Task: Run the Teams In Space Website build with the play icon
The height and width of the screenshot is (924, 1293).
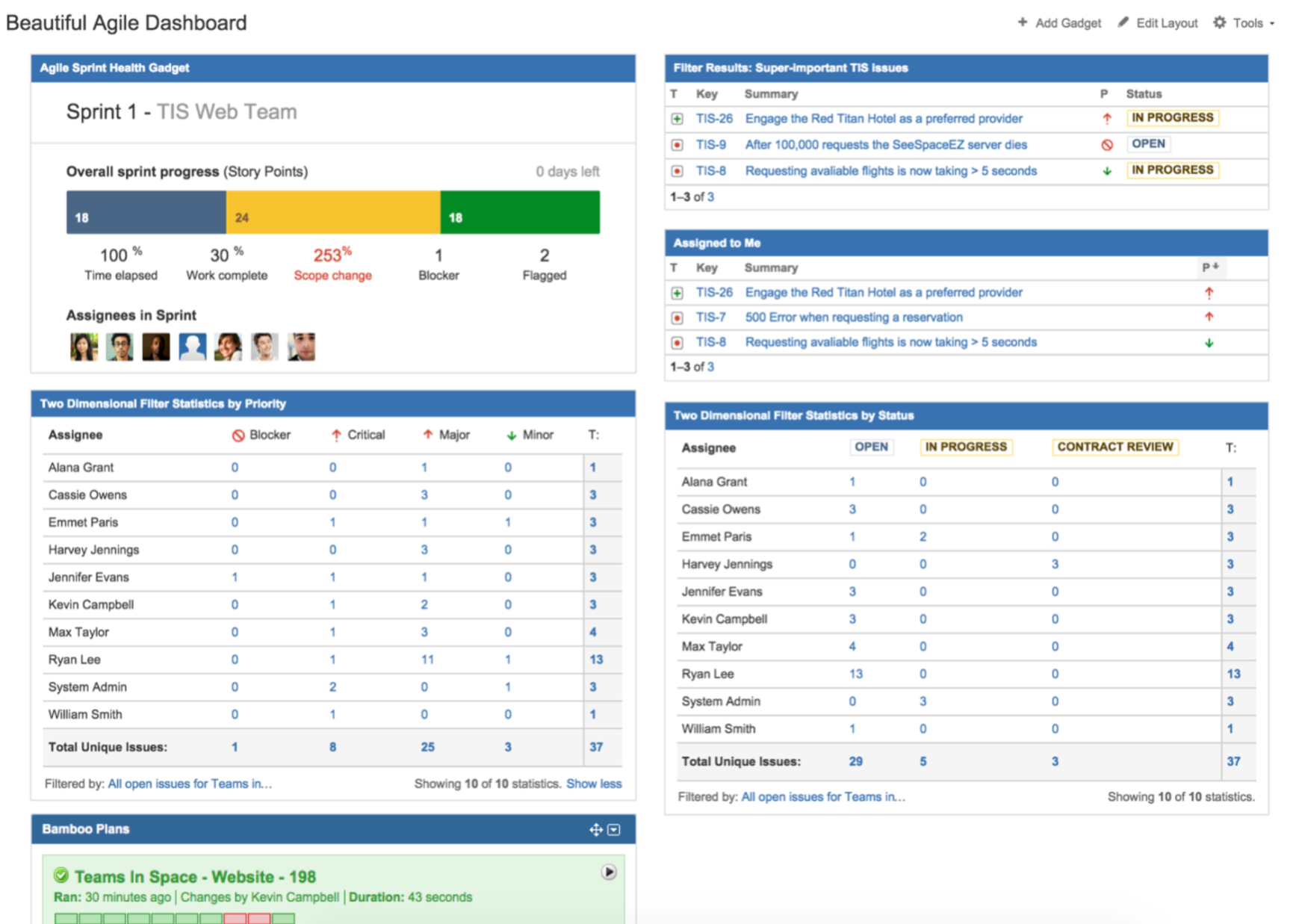Action: pyautogui.click(x=609, y=872)
